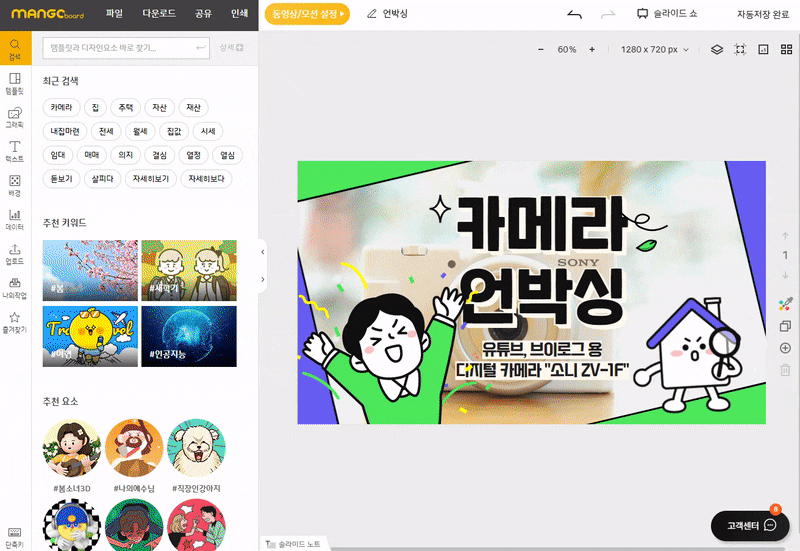Switch to the grid view of slides
Viewport: 800px width, 551px height.
pyautogui.click(x=786, y=49)
